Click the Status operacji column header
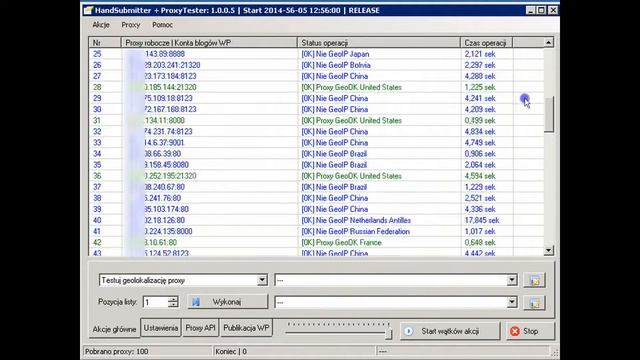The image size is (640, 360). (379, 42)
